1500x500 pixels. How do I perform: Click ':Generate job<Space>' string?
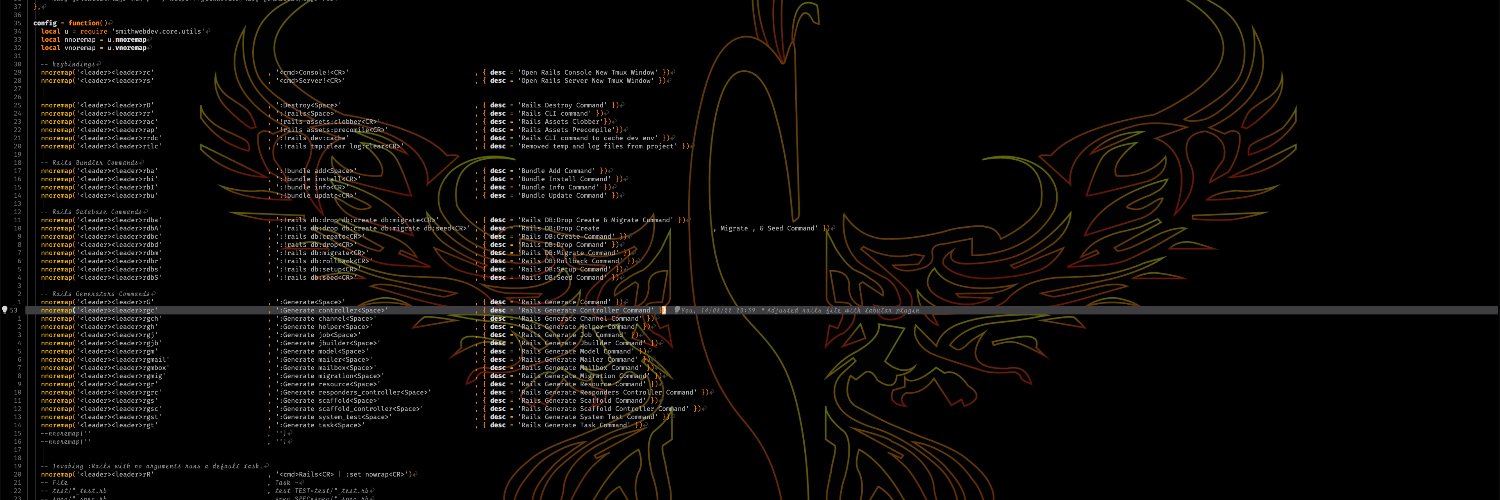coord(317,334)
